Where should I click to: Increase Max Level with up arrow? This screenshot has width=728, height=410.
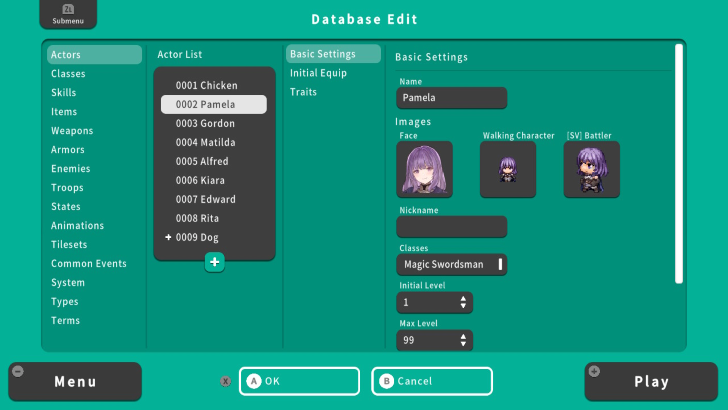[463, 337]
